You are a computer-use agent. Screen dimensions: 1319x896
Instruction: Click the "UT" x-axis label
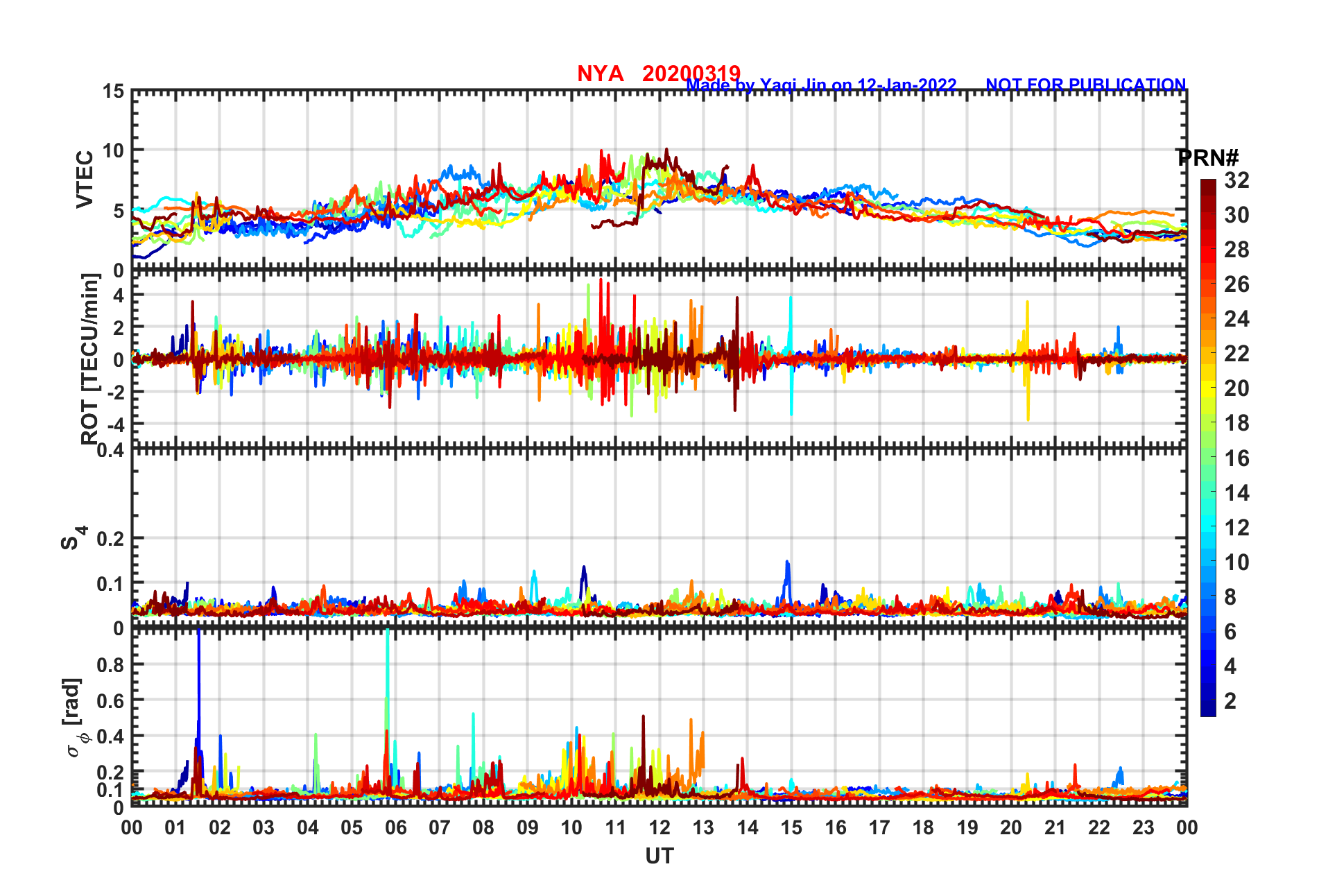click(659, 857)
